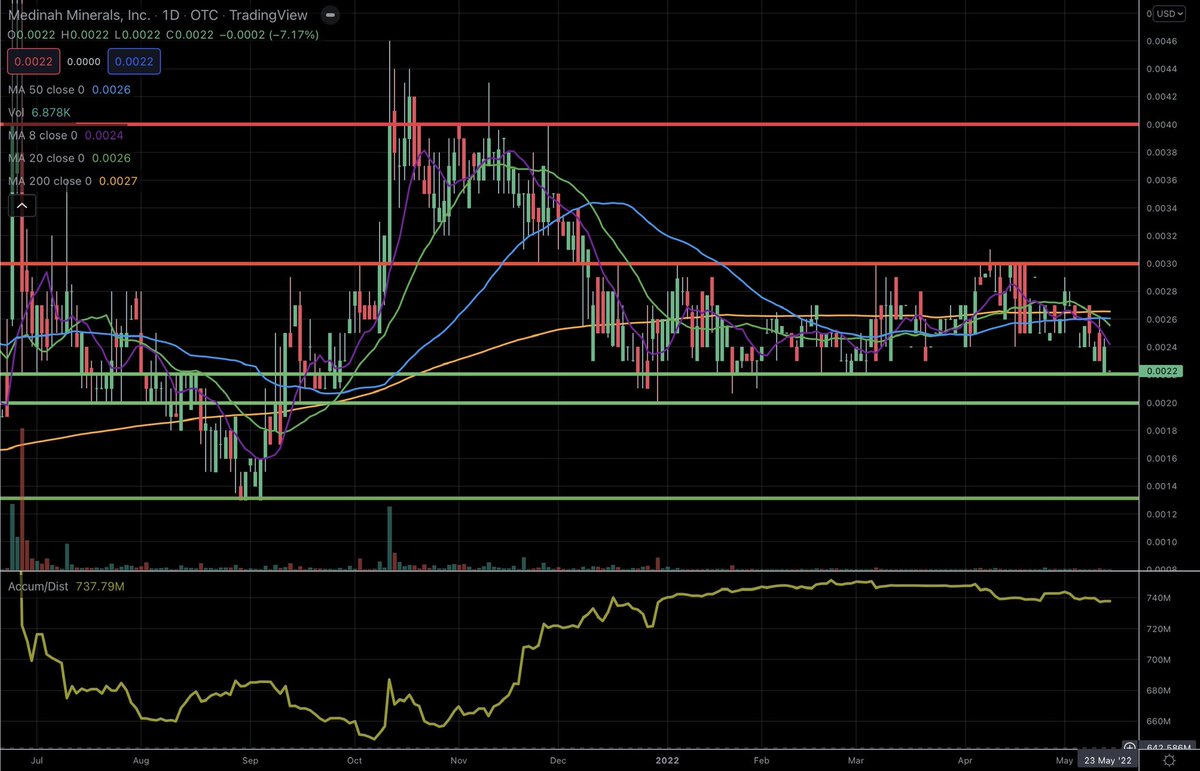Select the MA 200 close indicator legend
Viewport: 1200px width, 771px height.
click(73, 181)
